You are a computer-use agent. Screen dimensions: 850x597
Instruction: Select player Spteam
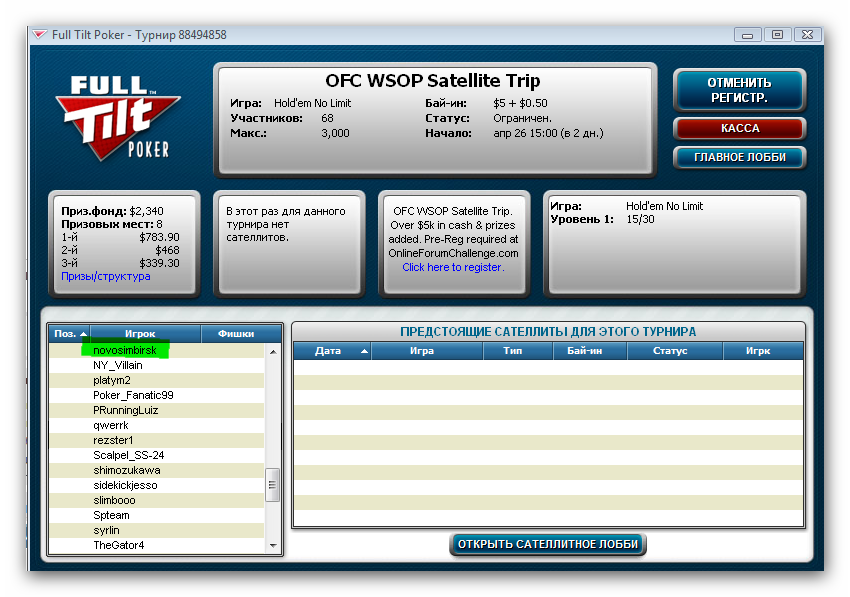(x=157, y=516)
